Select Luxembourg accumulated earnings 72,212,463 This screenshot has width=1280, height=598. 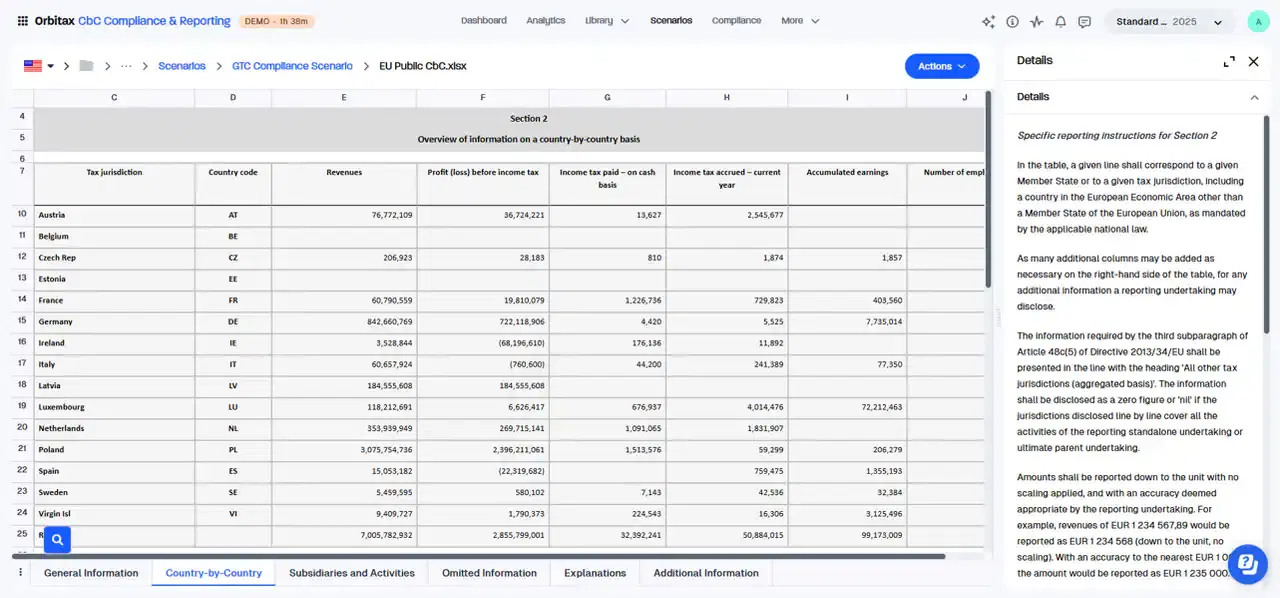847,407
